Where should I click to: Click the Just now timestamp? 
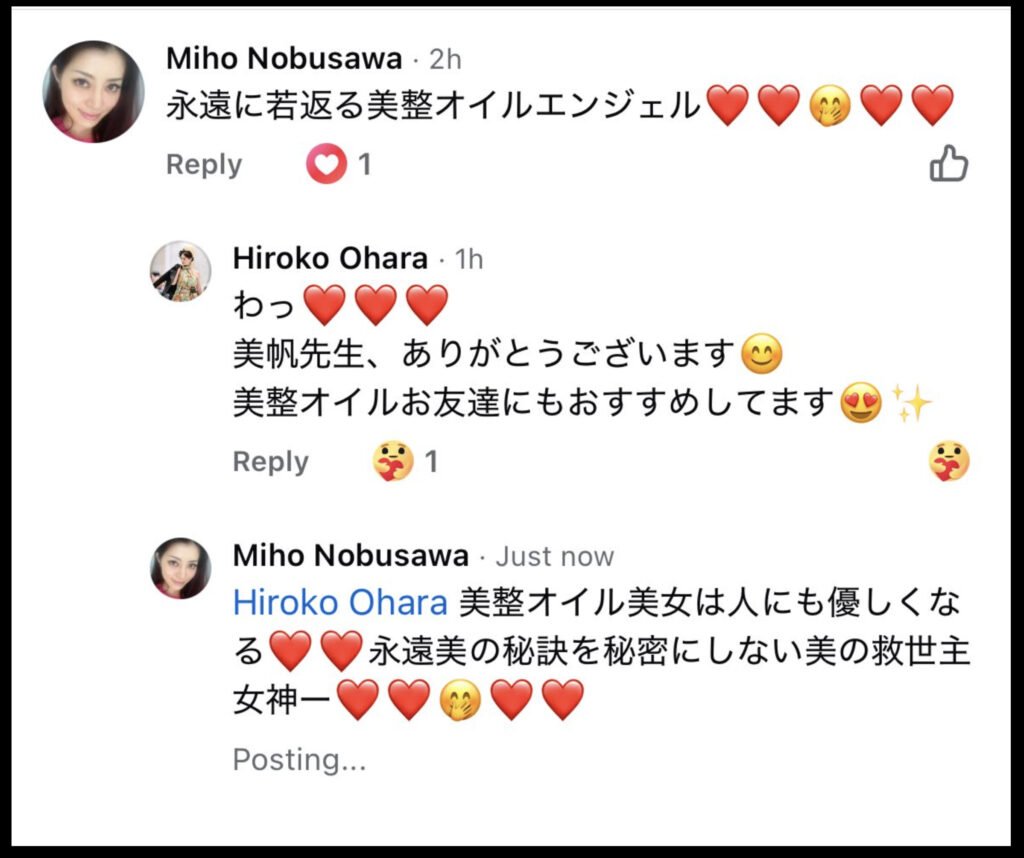pos(555,556)
